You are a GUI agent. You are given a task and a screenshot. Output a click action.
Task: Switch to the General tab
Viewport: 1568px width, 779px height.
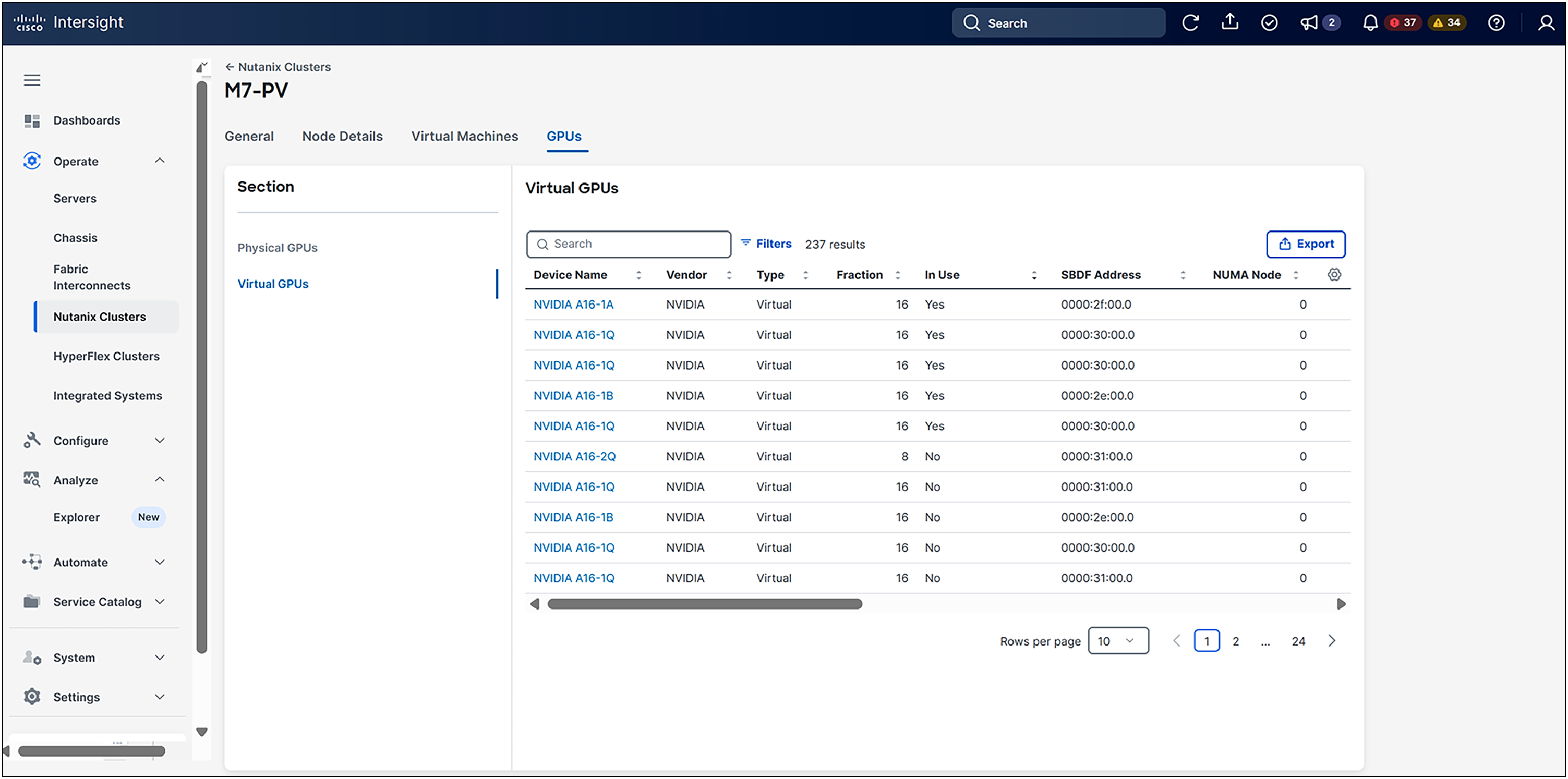point(249,136)
